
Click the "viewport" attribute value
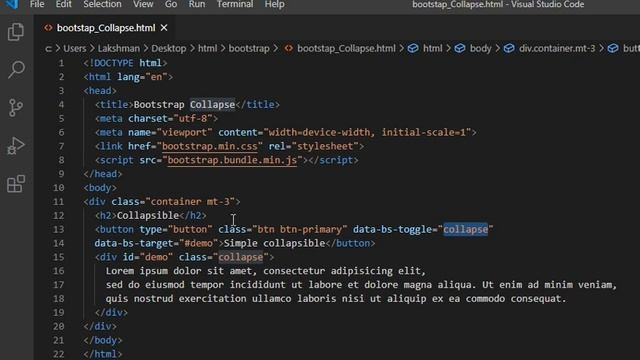pyautogui.click(x=184, y=132)
